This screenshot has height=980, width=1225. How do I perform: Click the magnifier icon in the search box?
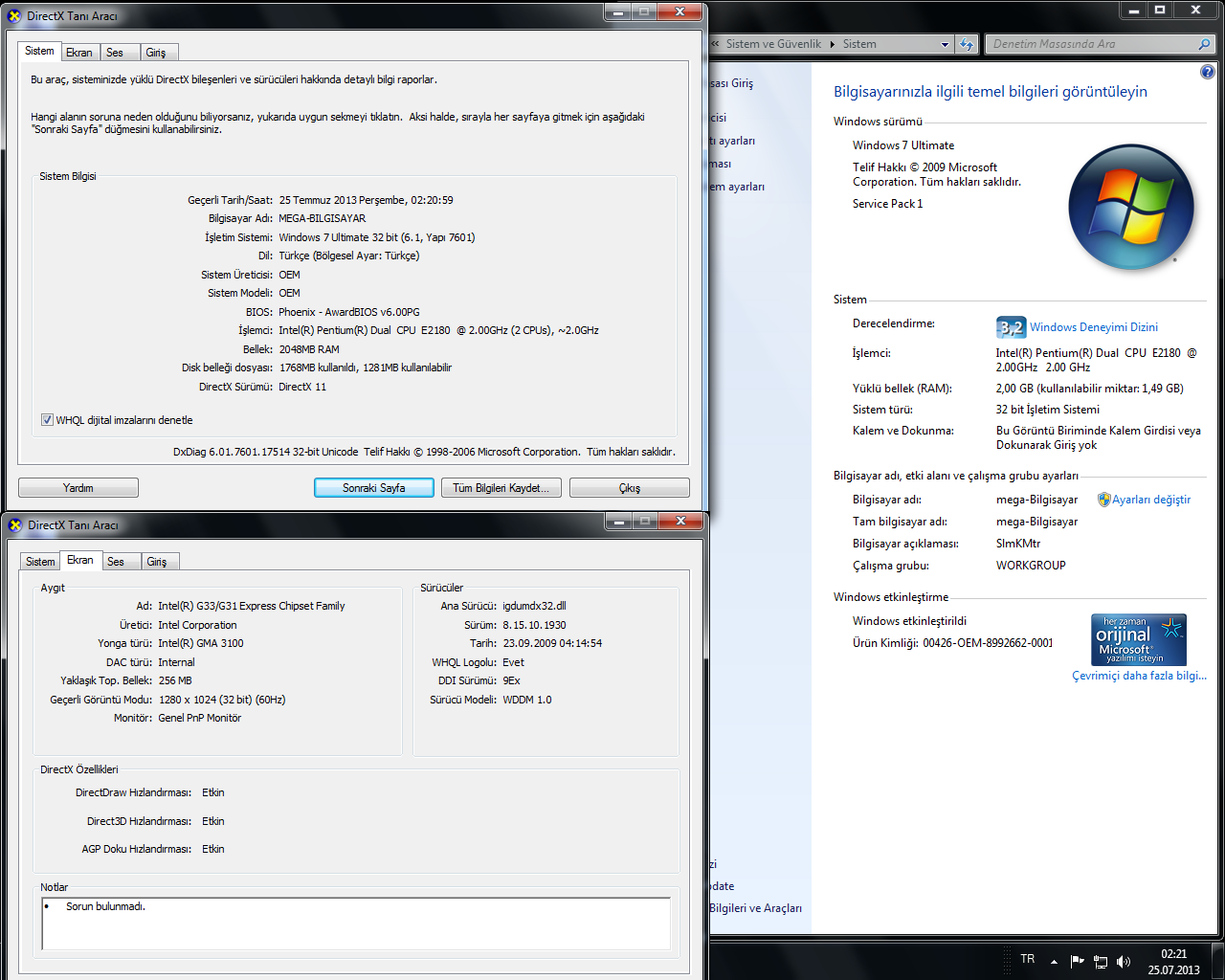(1204, 44)
